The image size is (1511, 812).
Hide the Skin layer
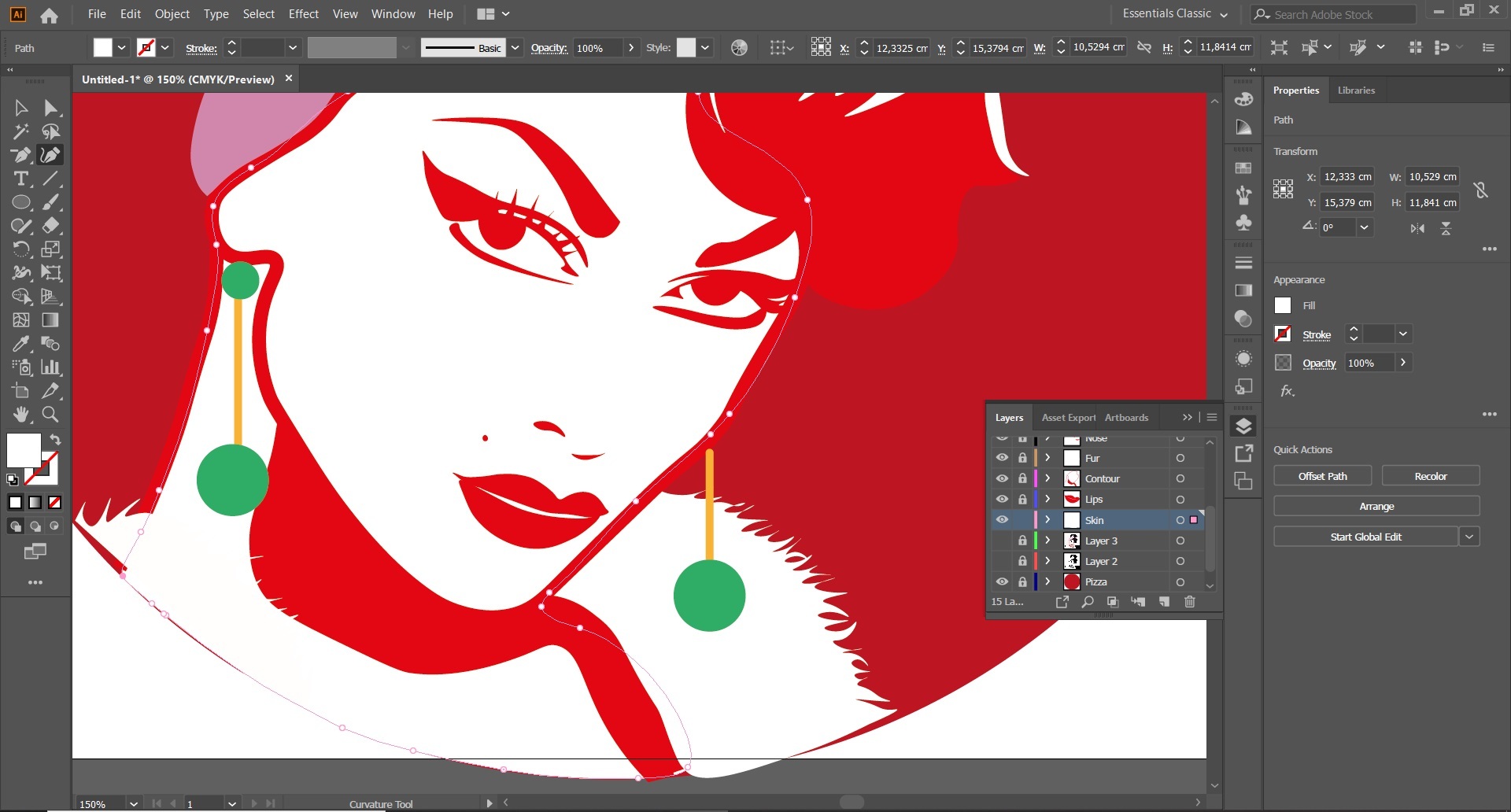pyautogui.click(x=1002, y=520)
